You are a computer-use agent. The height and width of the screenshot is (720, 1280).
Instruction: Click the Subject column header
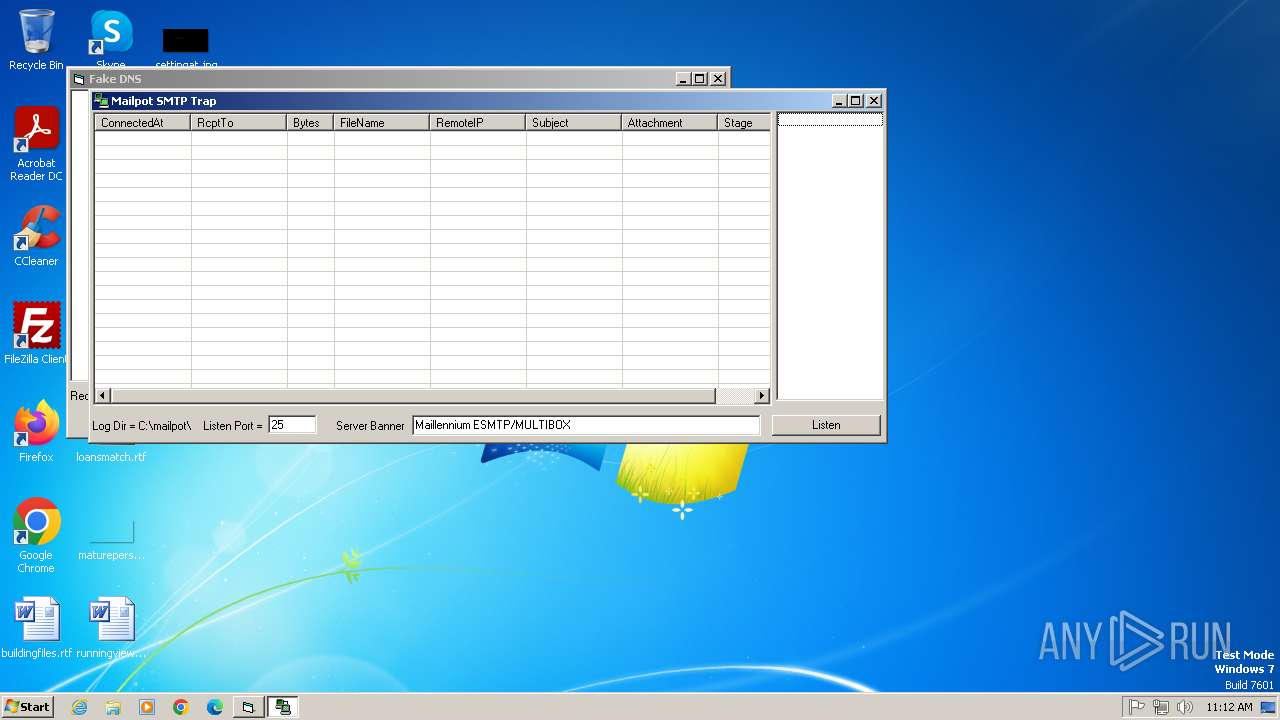pyautogui.click(x=574, y=122)
